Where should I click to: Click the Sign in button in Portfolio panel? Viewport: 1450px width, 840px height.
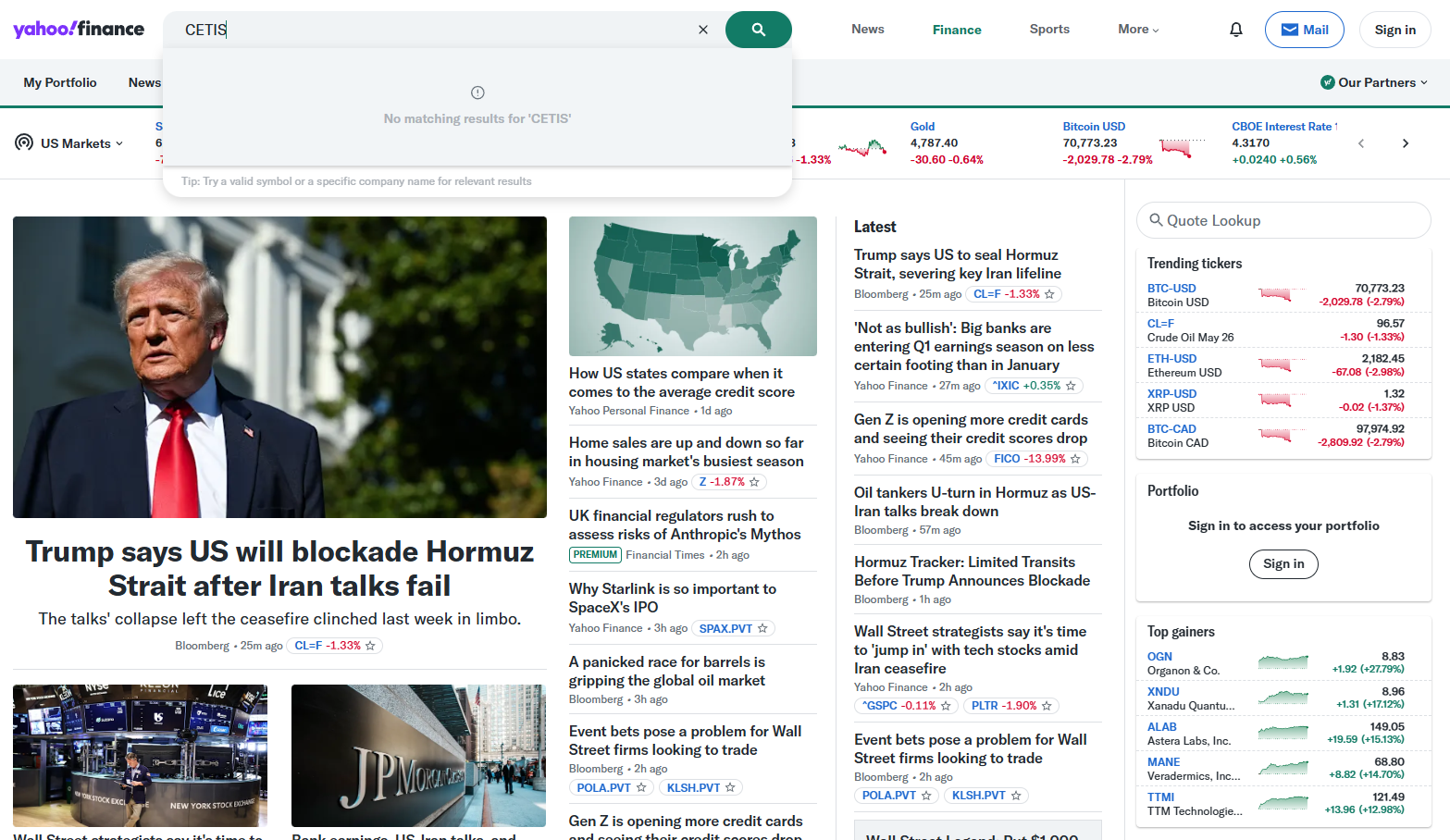(1283, 563)
